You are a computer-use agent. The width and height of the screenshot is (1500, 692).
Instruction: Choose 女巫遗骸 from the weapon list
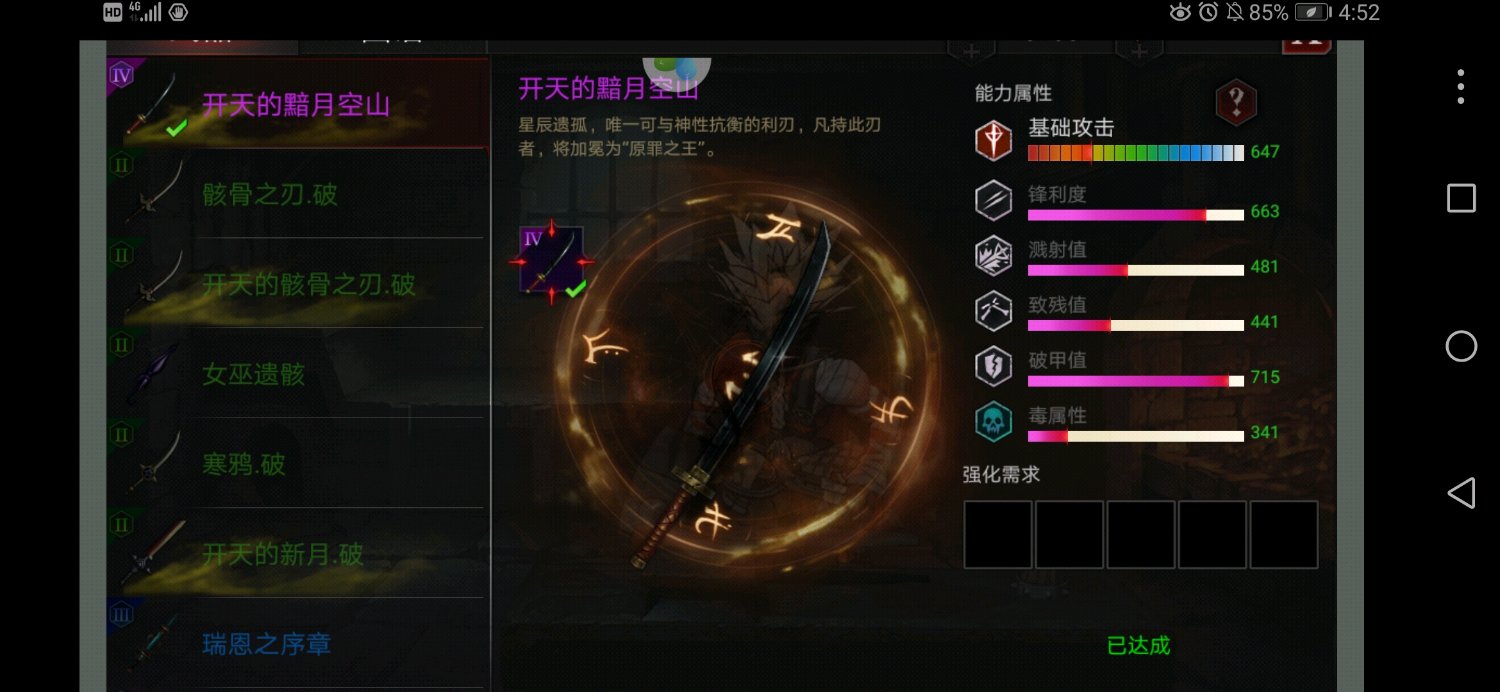(x=298, y=374)
